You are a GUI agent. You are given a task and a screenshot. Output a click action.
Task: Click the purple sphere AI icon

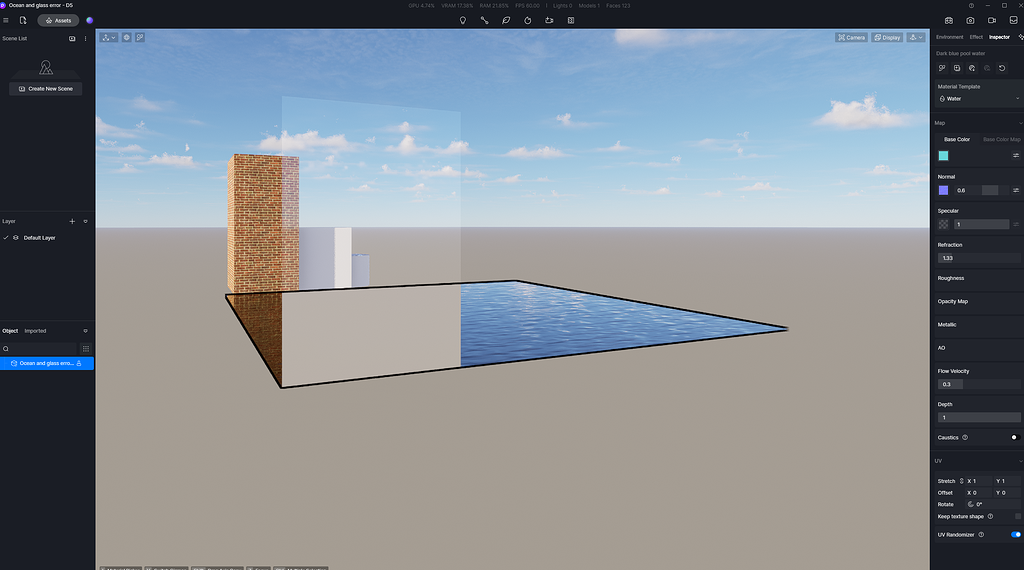pyautogui.click(x=89, y=20)
